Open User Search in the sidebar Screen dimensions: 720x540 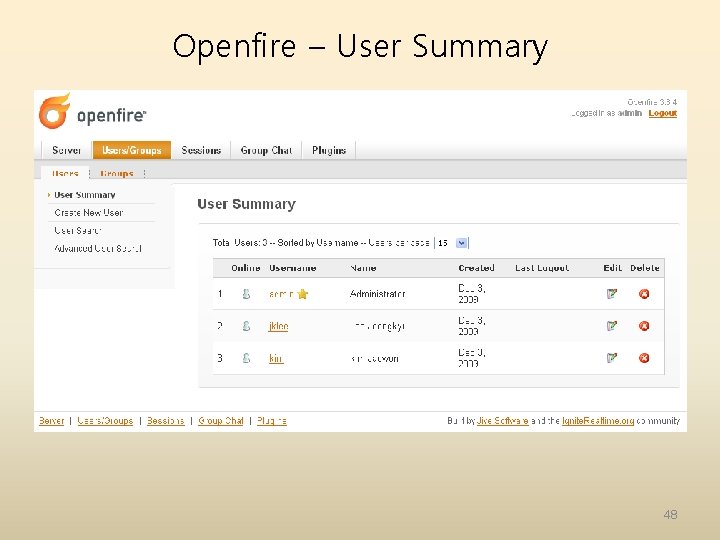pyautogui.click(x=78, y=231)
